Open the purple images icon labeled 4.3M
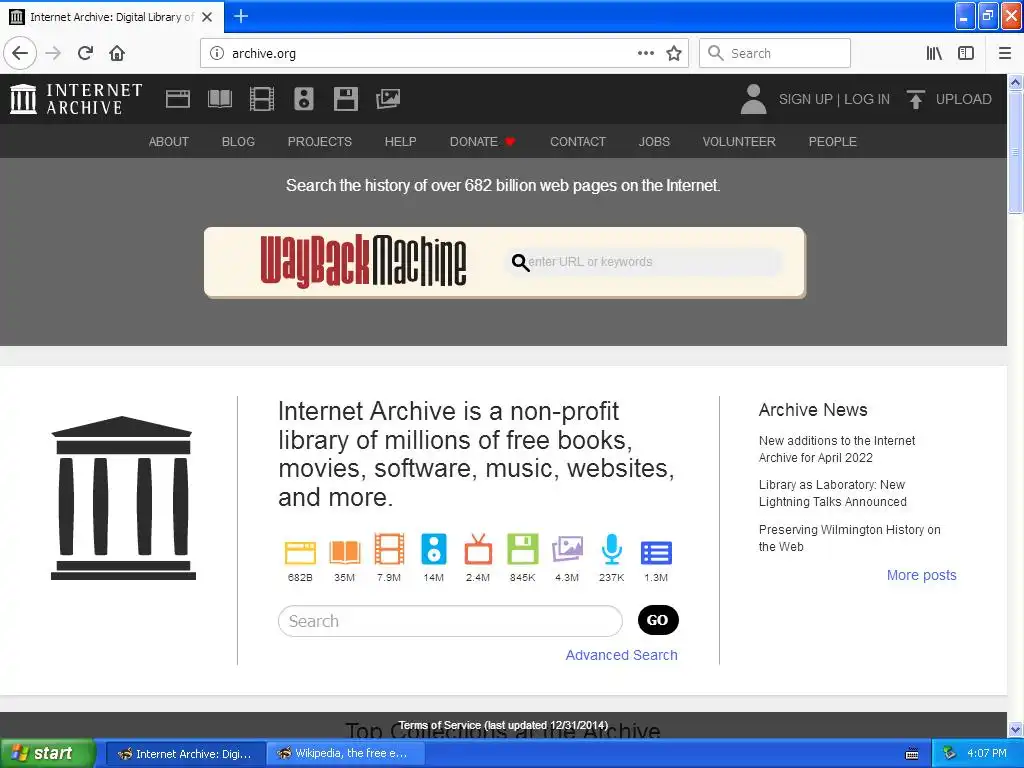Screen dimensions: 1024x768 pos(567,549)
